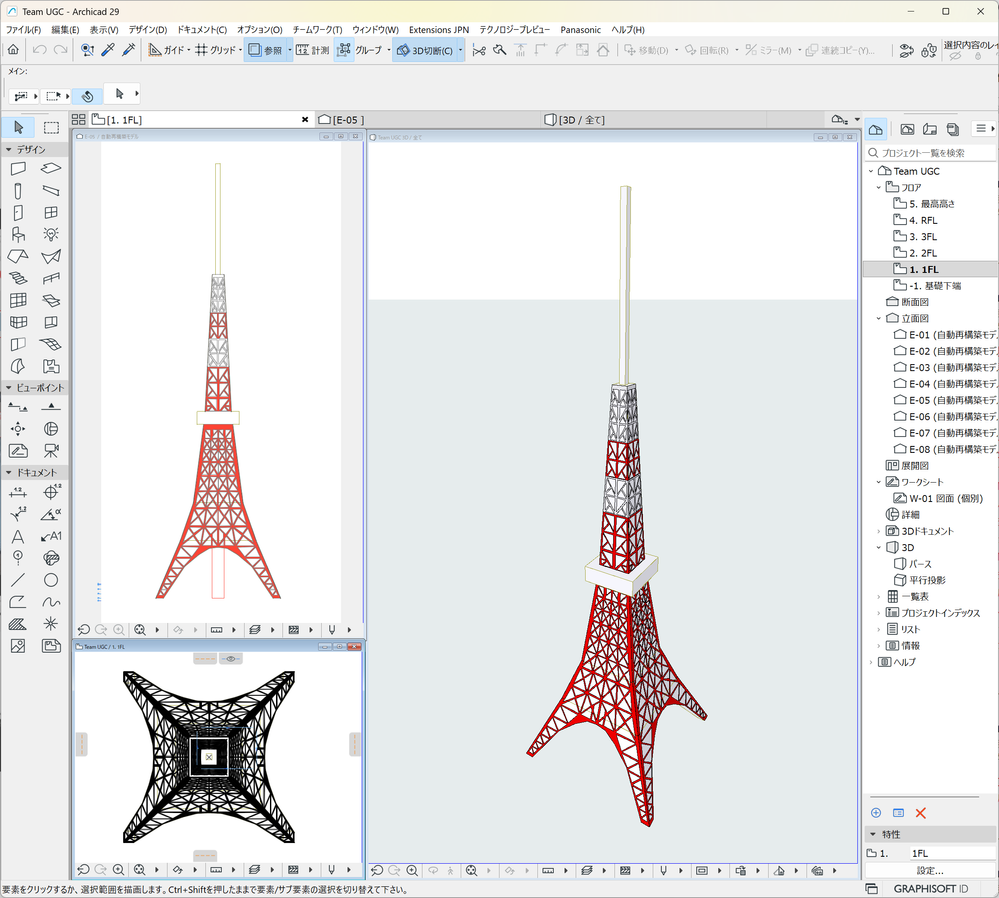Collapse the ドキュメント toolbox section
The height and width of the screenshot is (898, 999).
[x=9, y=473]
